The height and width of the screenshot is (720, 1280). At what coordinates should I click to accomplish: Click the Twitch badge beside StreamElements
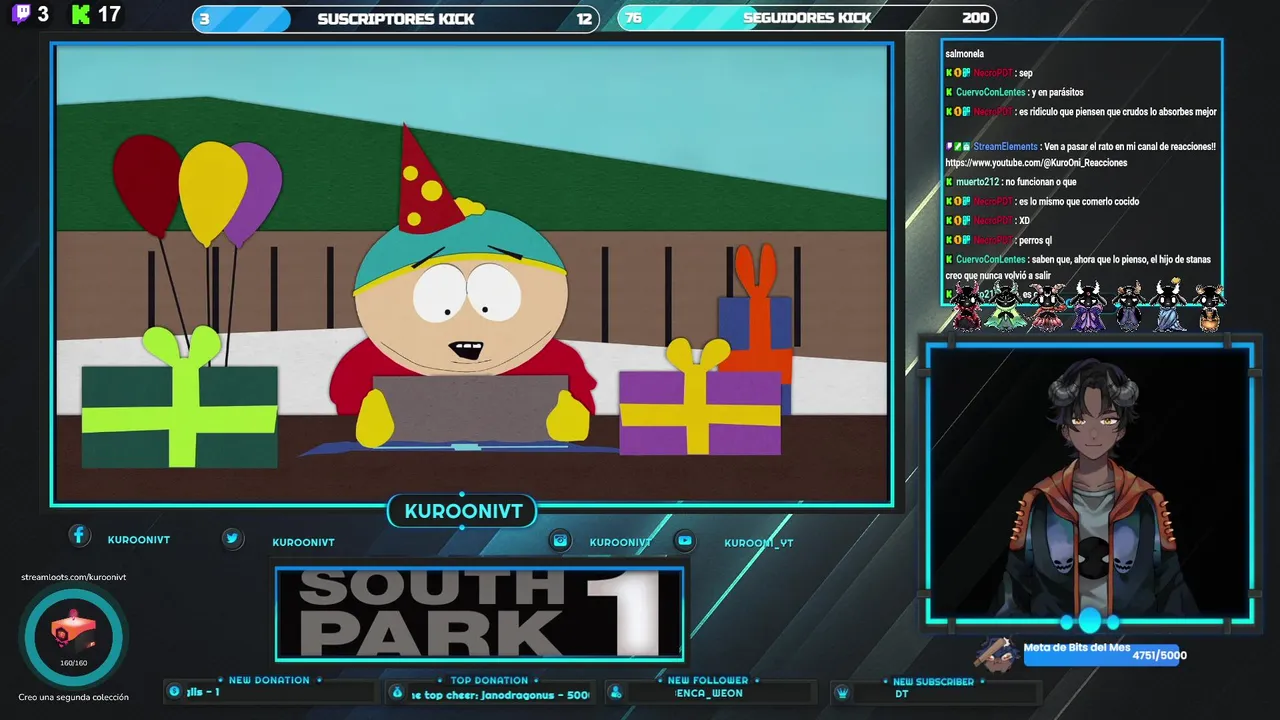coord(949,146)
